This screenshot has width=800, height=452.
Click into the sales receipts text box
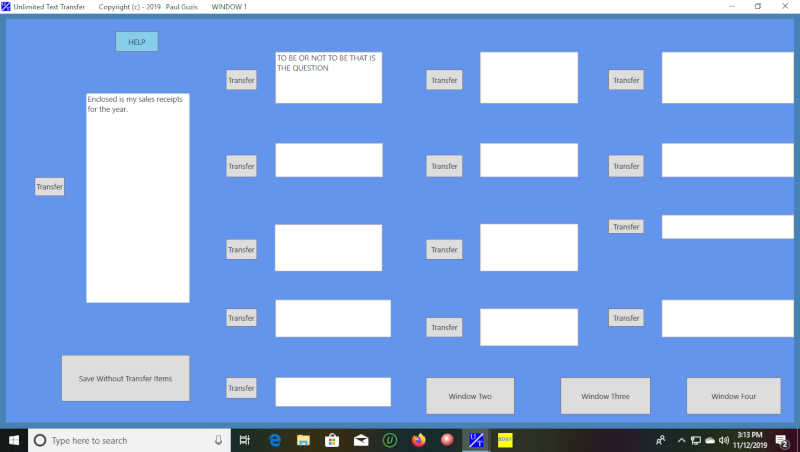[x=137, y=198]
